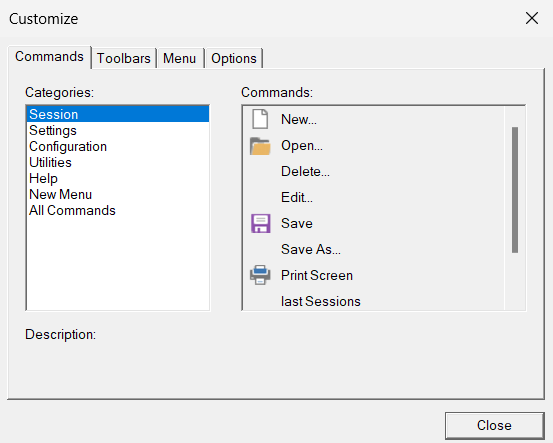Switch to the Menu tab
Viewport: 553px width, 443px height.
(x=180, y=58)
